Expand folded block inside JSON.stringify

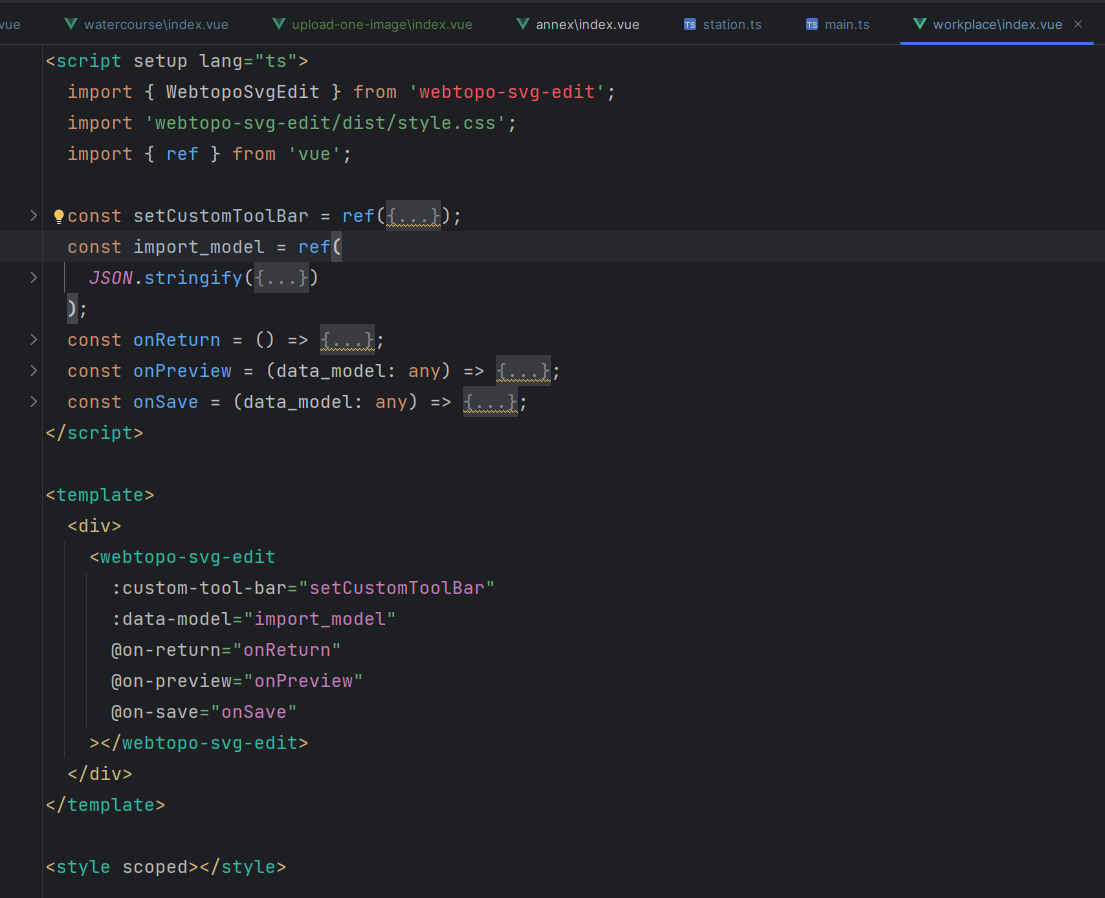(x=281, y=278)
